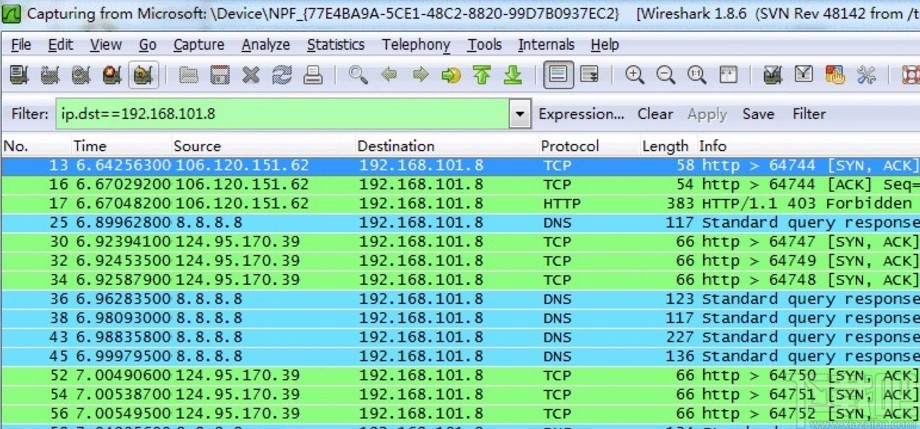Zoom in toolbar icon

[634, 75]
